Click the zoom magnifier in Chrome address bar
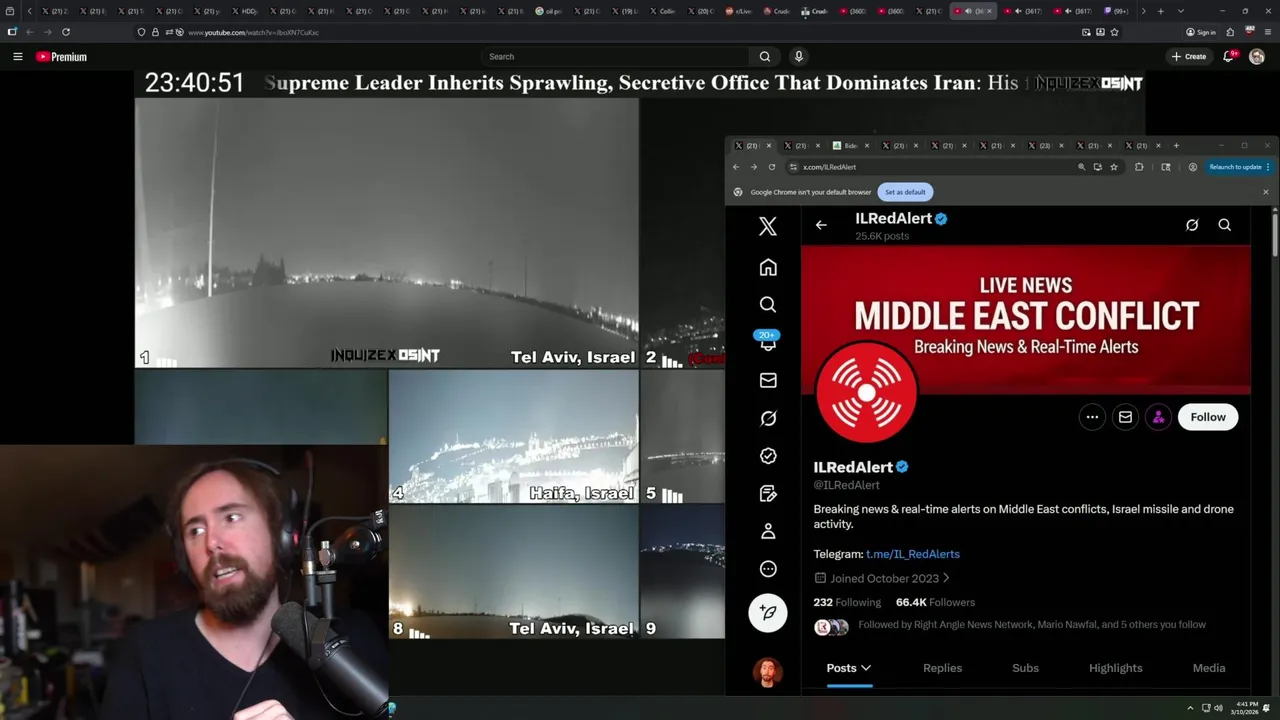 (1081, 167)
